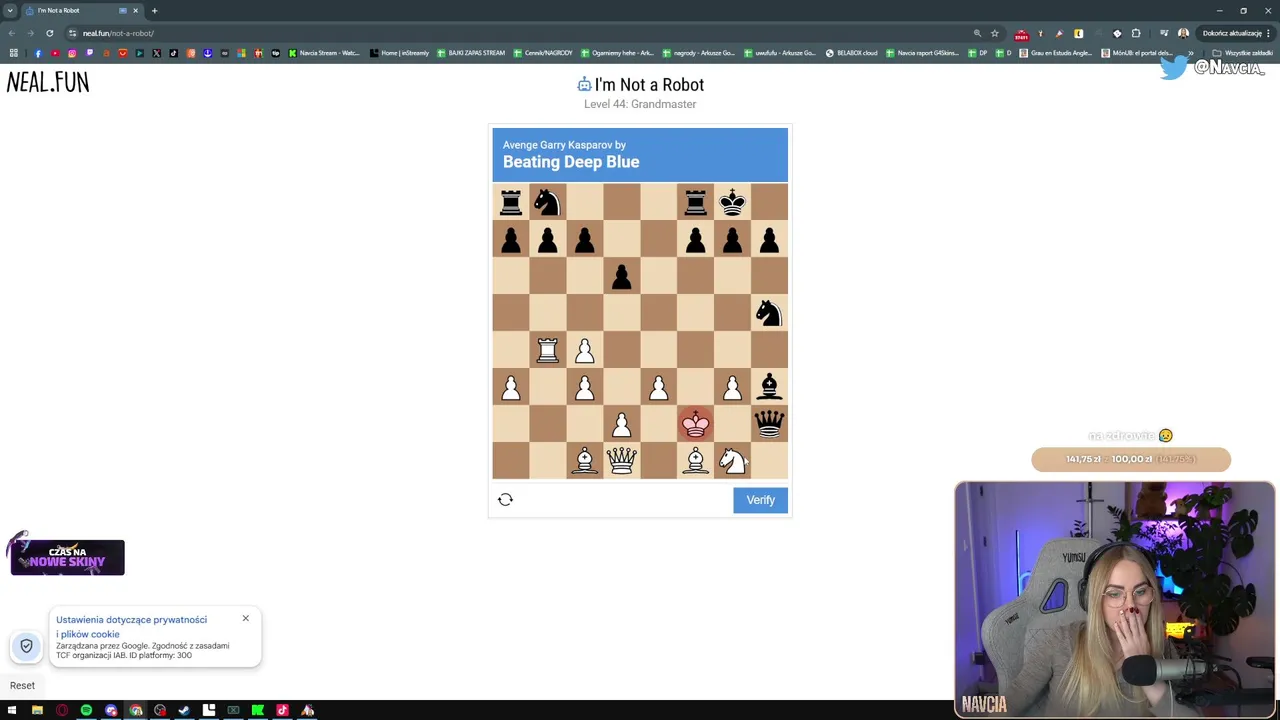The height and width of the screenshot is (720, 1280).
Task: Open Opera browser from the taskbar
Action: pyautogui.click(x=62, y=710)
